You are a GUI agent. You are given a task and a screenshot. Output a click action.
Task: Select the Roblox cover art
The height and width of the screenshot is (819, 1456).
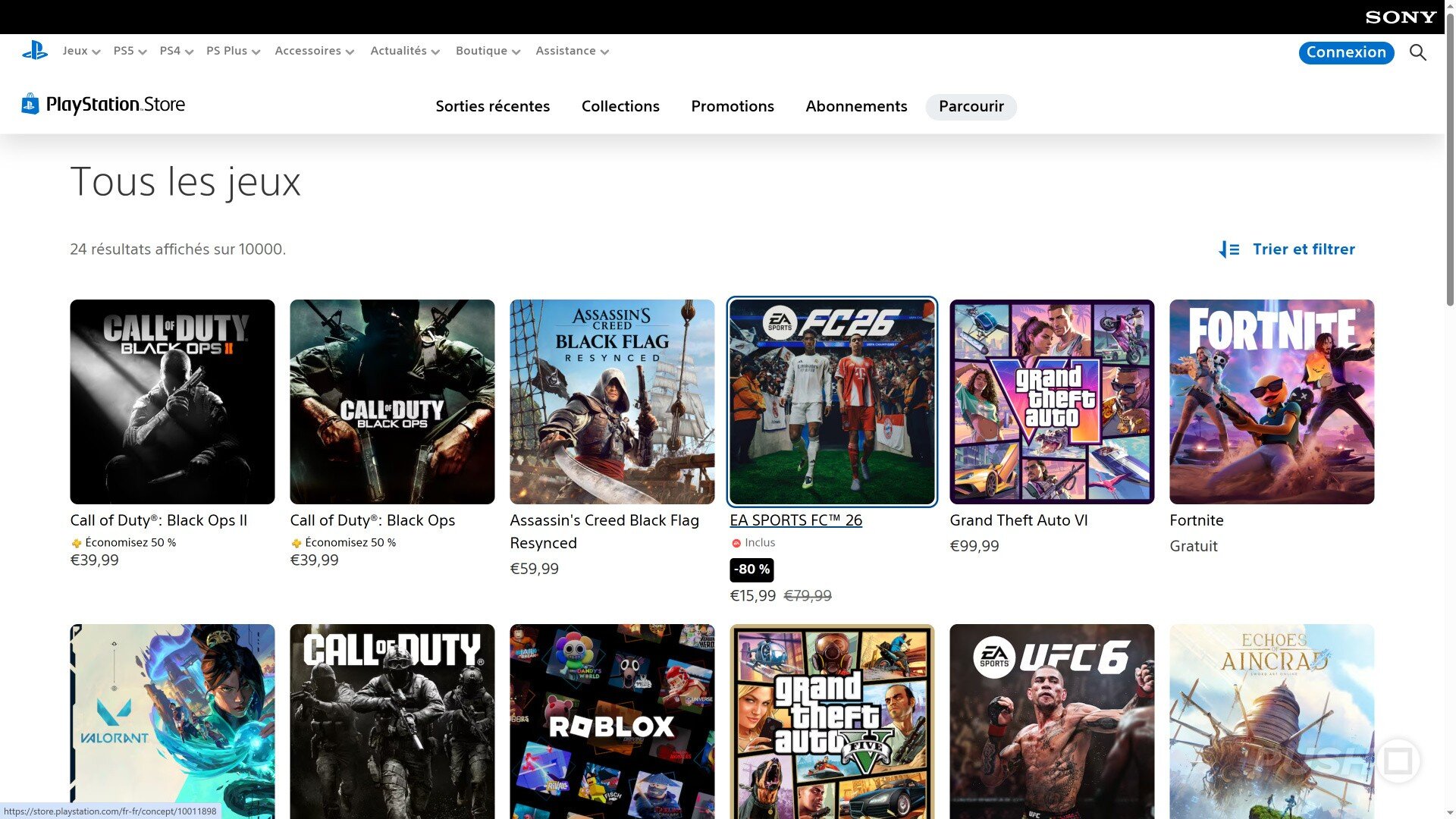[x=612, y=721]
